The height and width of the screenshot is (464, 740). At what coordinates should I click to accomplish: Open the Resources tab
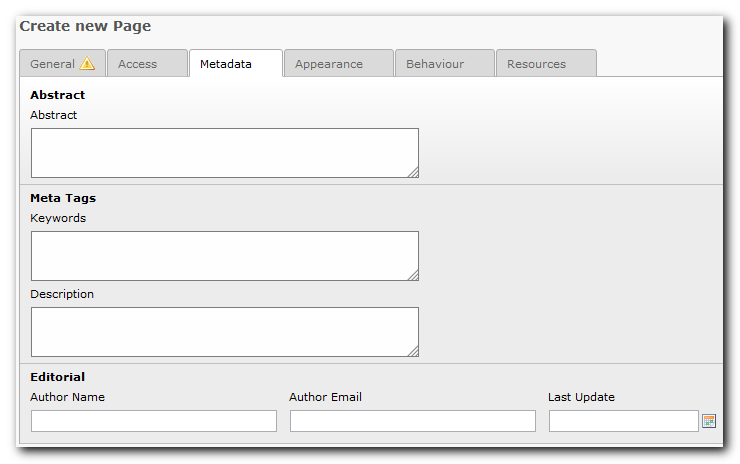[537, 64]
